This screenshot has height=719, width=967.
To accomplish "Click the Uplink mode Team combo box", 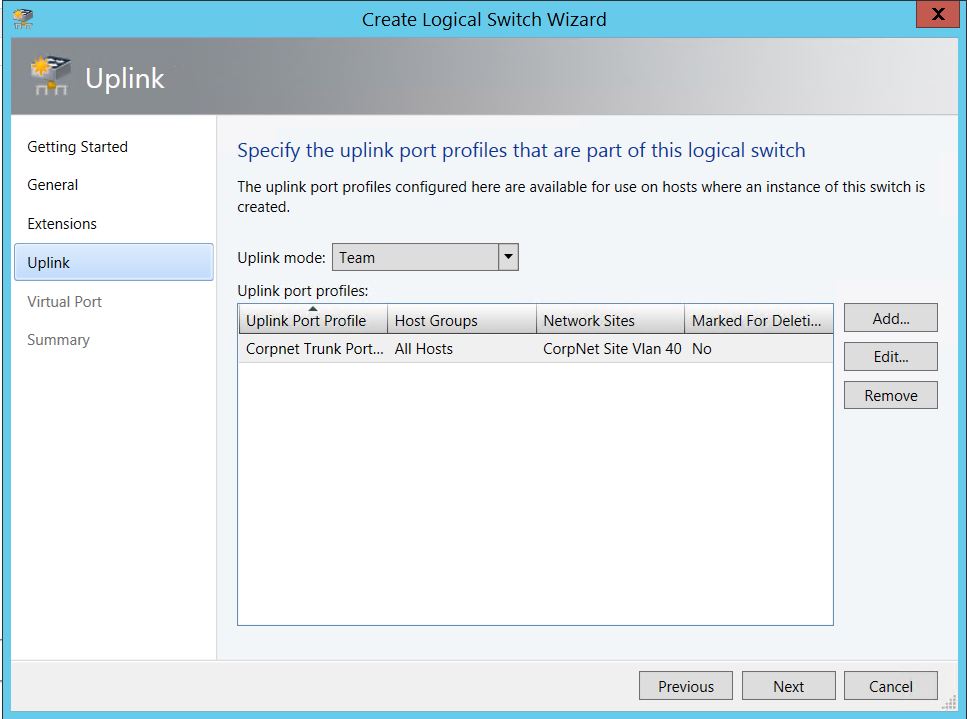I will coord(415,258).
